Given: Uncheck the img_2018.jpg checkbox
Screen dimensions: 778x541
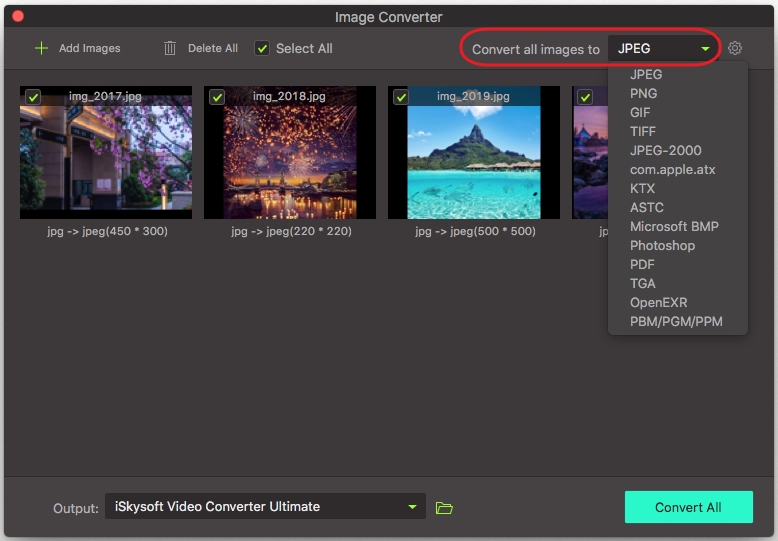Looking at the screenshot, I should coord(217,97).
